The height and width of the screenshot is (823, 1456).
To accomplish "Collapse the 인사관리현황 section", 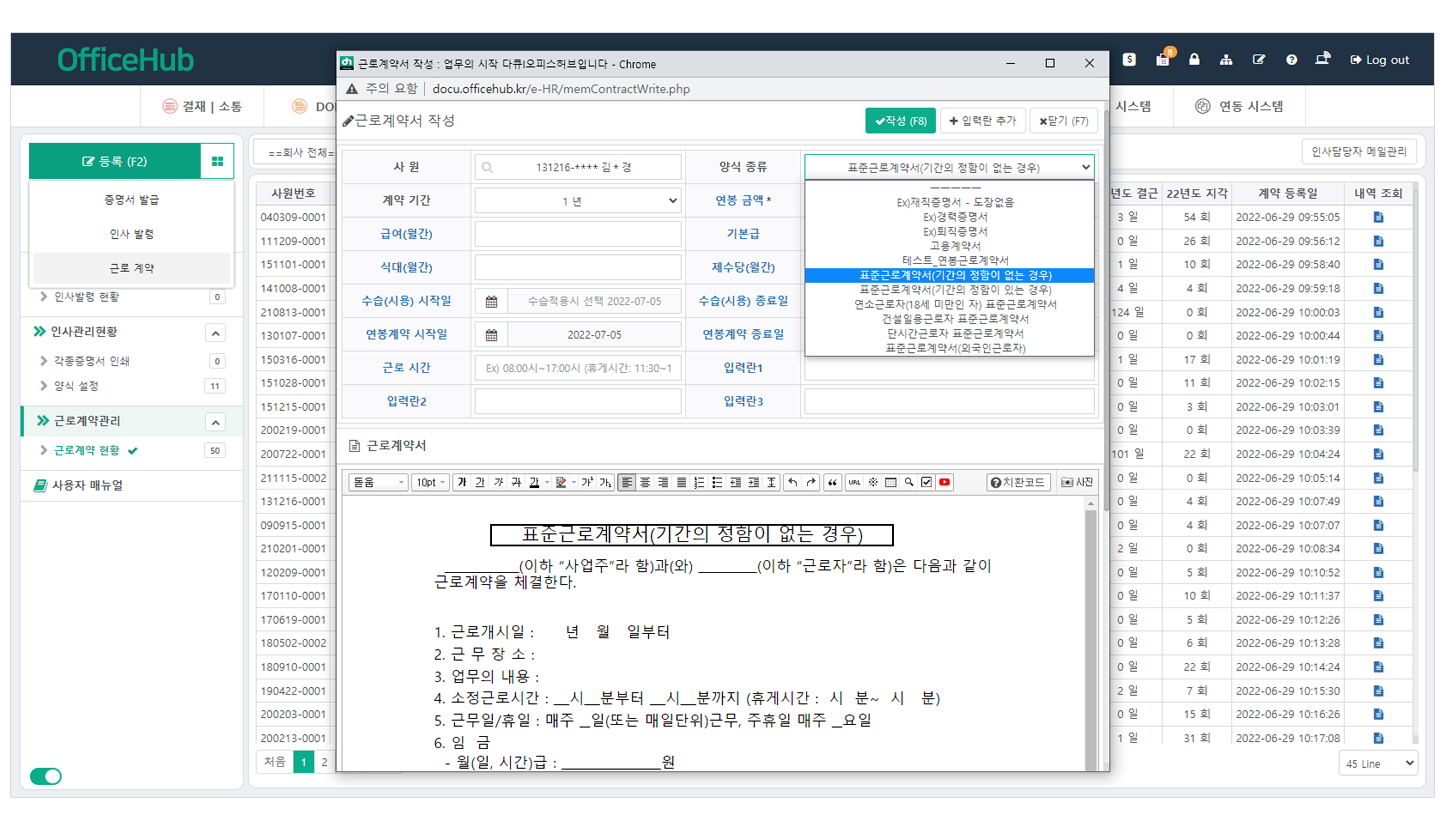I will [215, 332].
